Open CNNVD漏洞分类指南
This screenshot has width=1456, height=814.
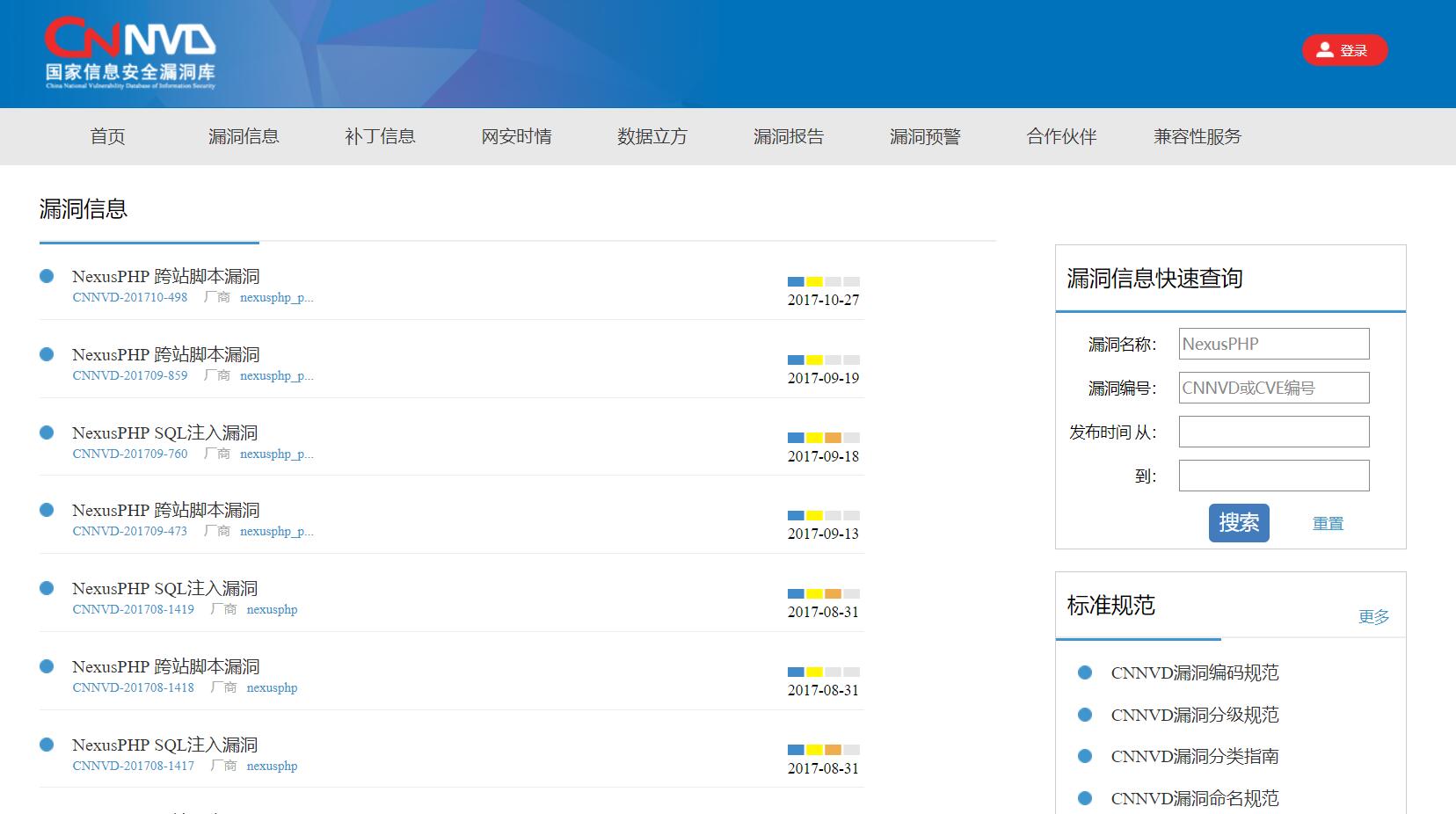pos(1195,756)
